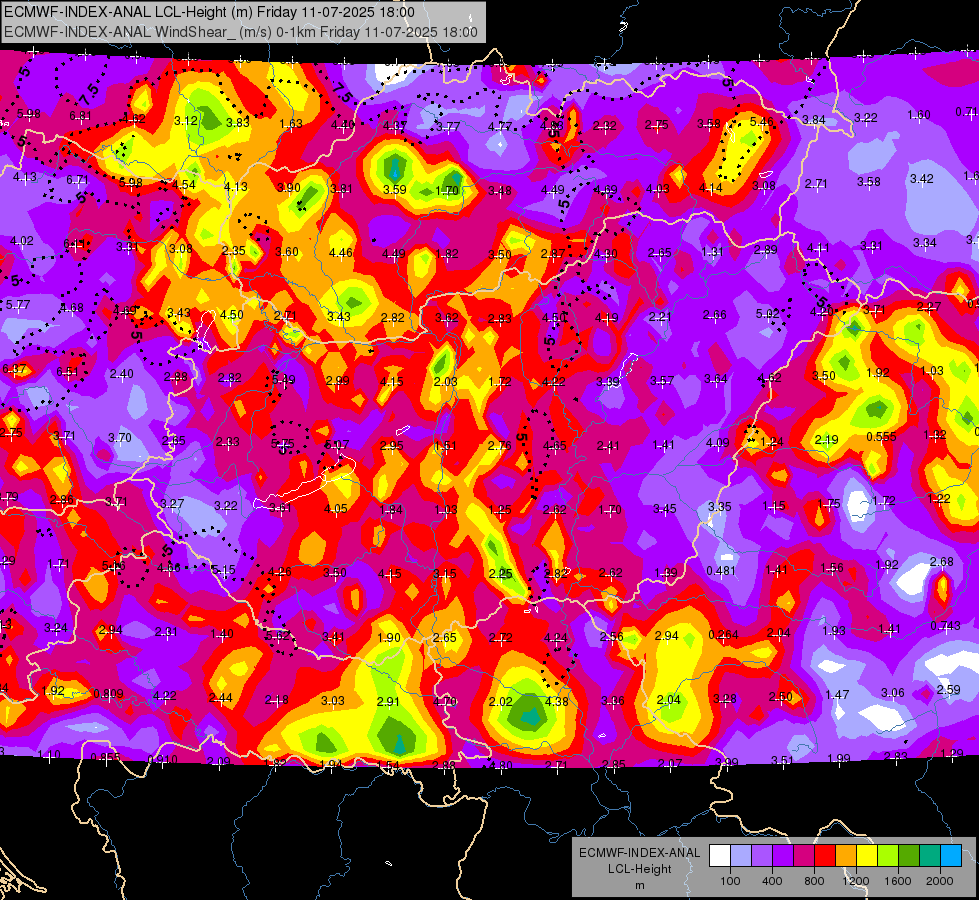This screenshot has width=979, height=900.
Task: Click the grid value 1.31
Action: [712, 252]
